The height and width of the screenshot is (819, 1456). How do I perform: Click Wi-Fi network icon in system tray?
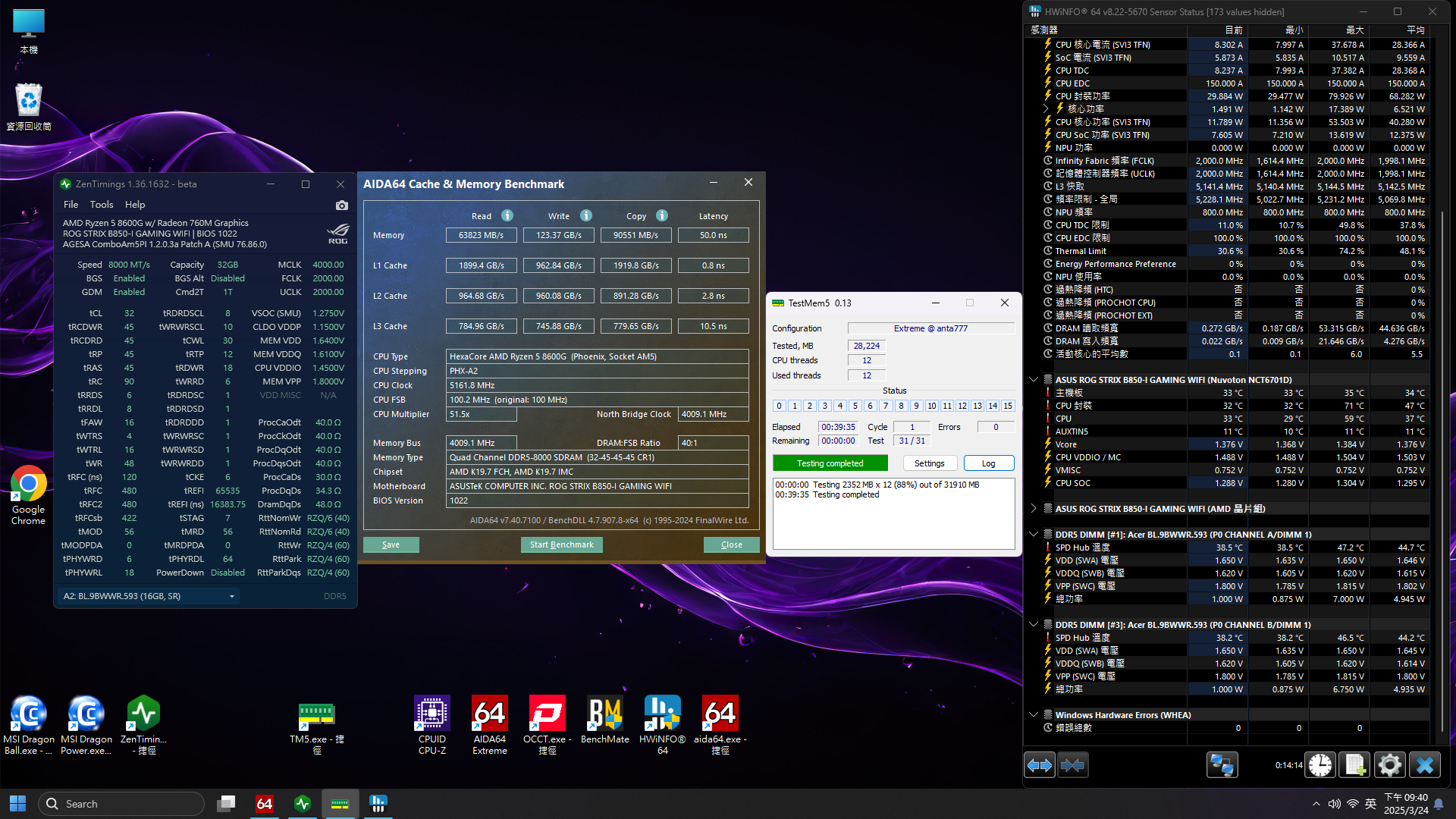pyautogui.click(x=1352, y=804)
